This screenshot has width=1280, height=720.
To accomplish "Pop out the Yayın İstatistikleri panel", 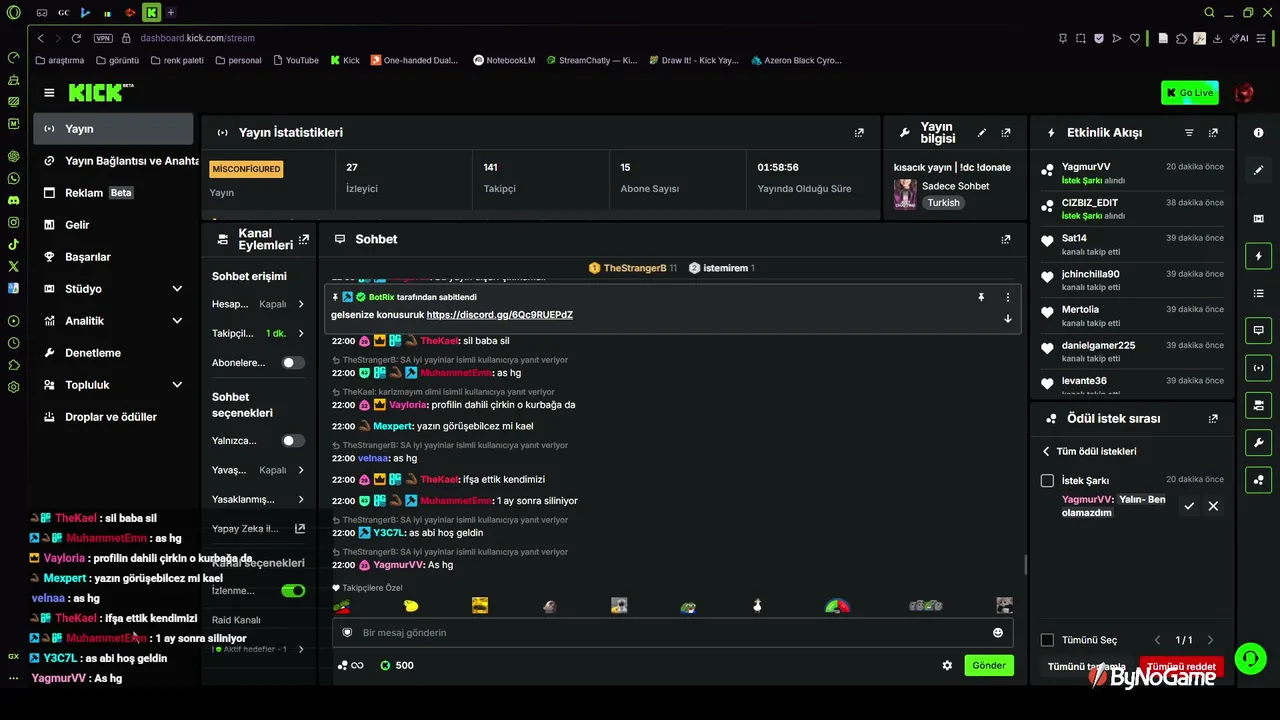I will tap(859, 133).
